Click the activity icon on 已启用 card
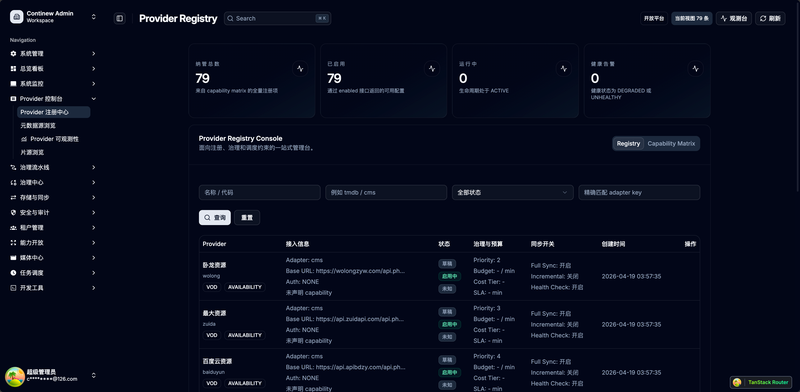 tap(432, 68)
